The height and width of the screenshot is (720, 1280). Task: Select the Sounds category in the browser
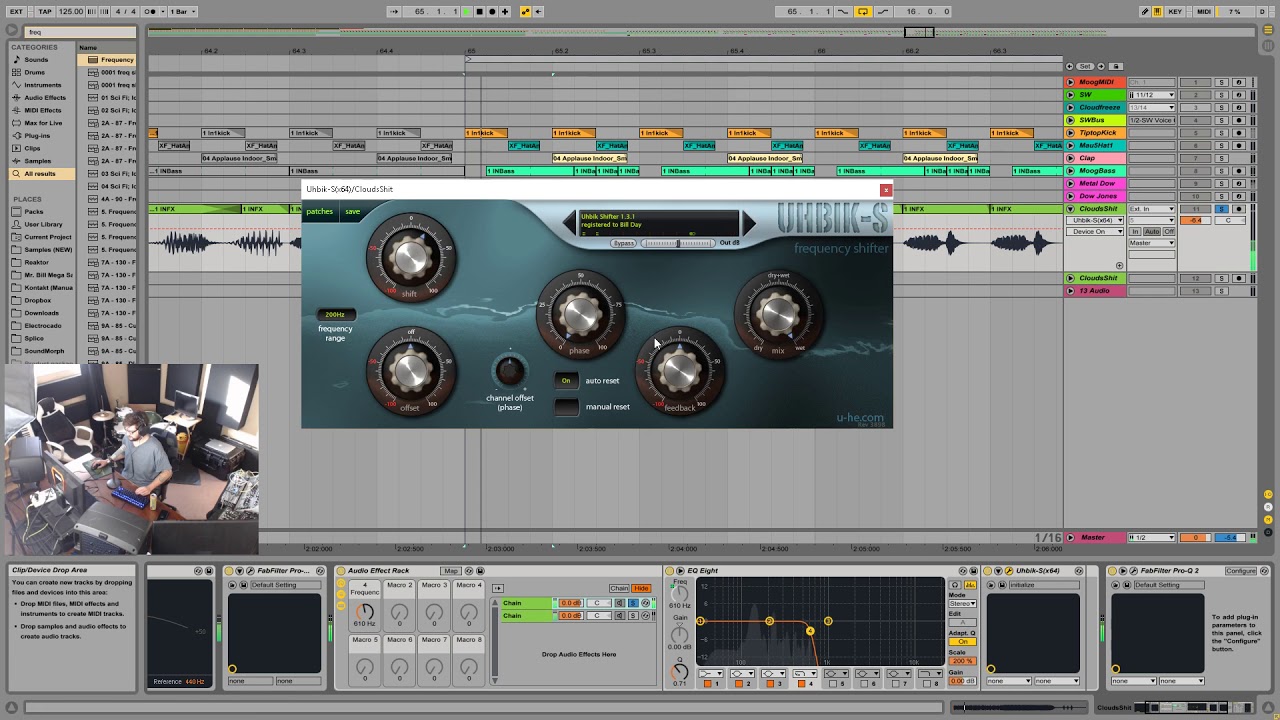pos(36,60)
